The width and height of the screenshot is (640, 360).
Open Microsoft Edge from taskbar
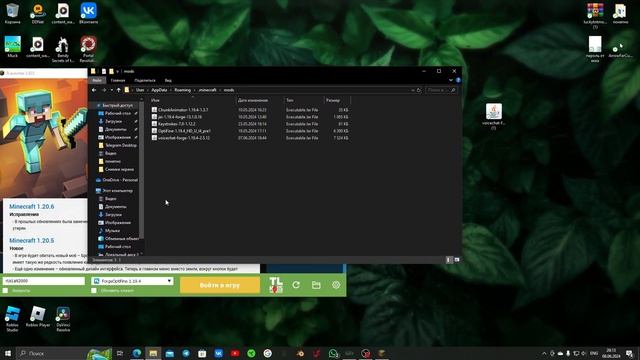point(137,353)
